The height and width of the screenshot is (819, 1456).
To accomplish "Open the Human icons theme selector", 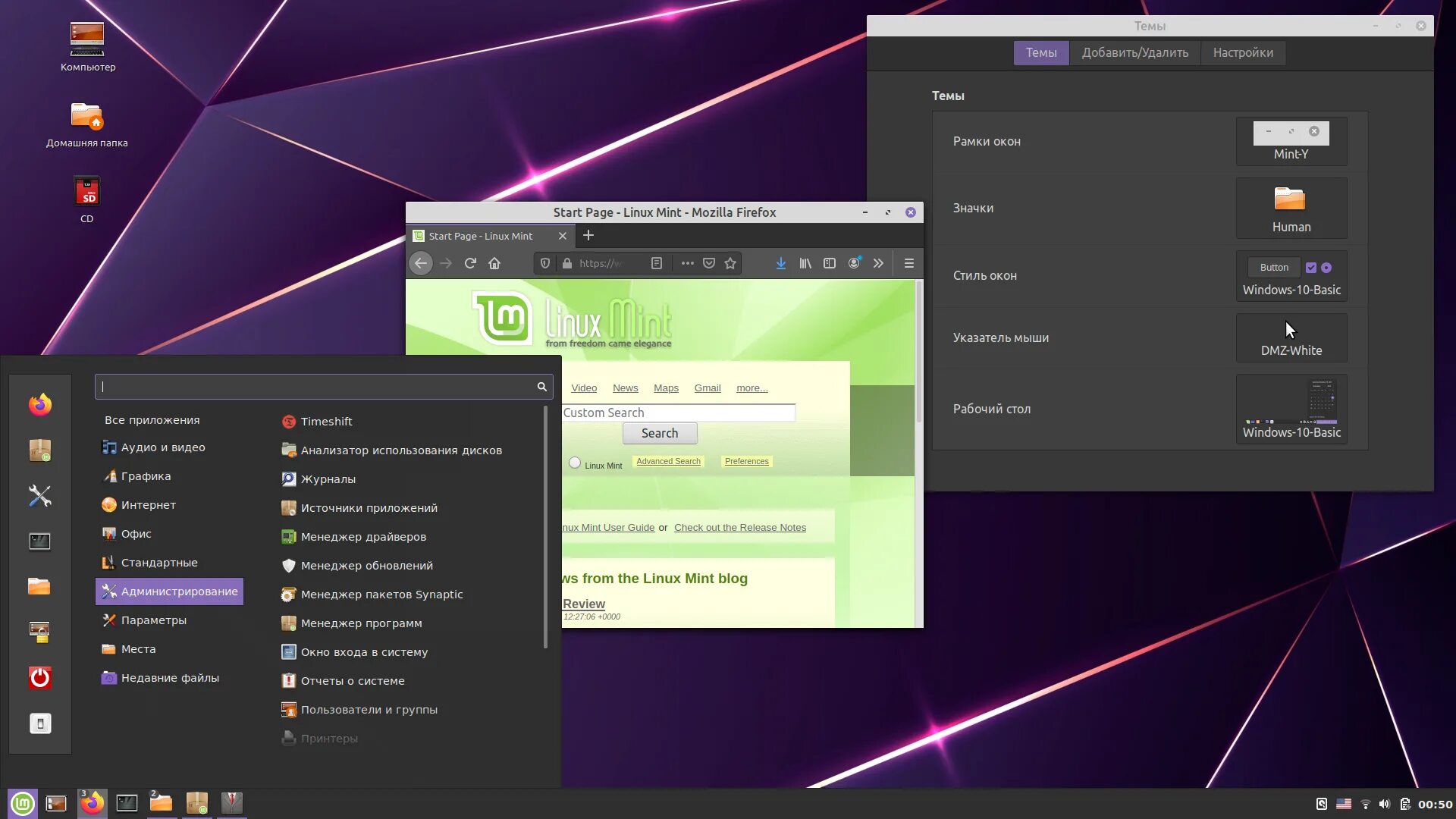I will pyautogui.click(x=1291, y=208).
